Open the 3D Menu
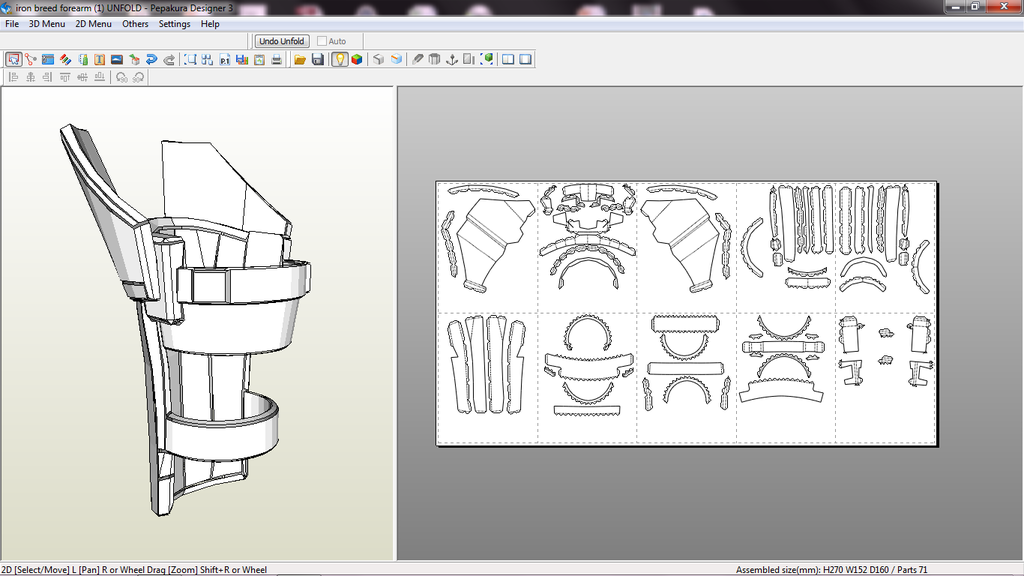 [46, 24]
